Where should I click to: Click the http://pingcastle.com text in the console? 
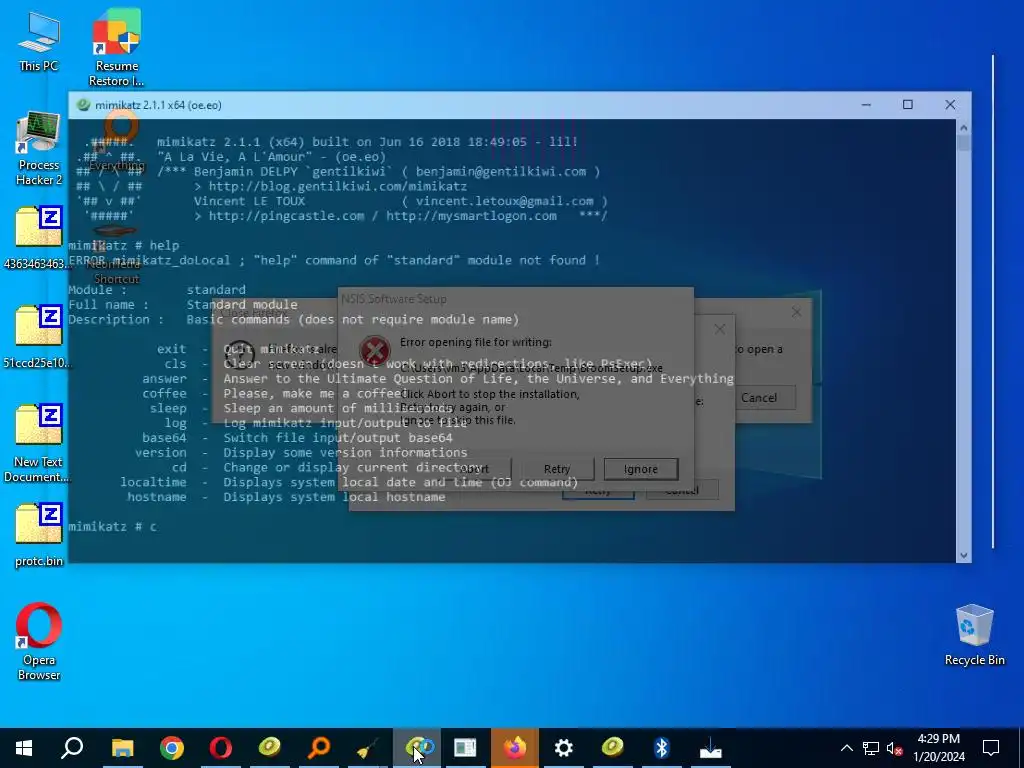click(x=286, y=216)
